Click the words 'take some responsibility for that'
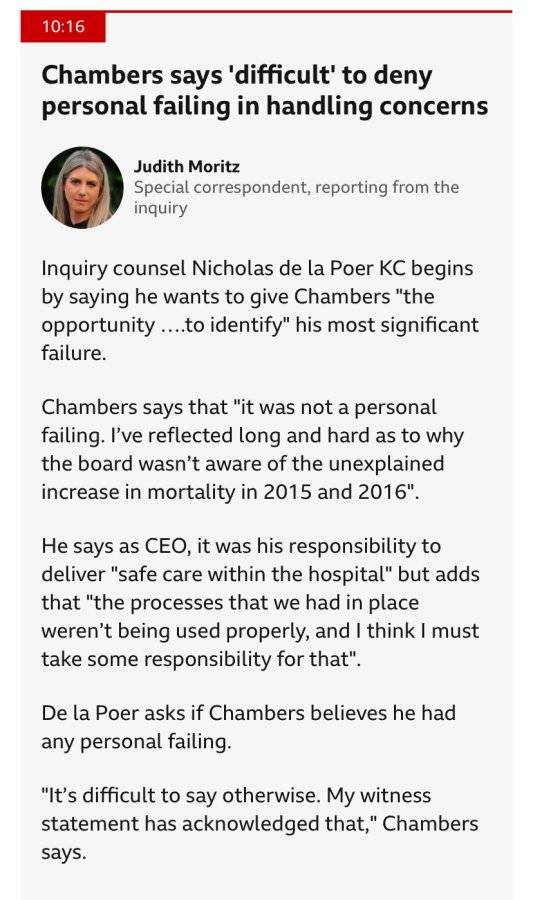 tap(196, 658)
